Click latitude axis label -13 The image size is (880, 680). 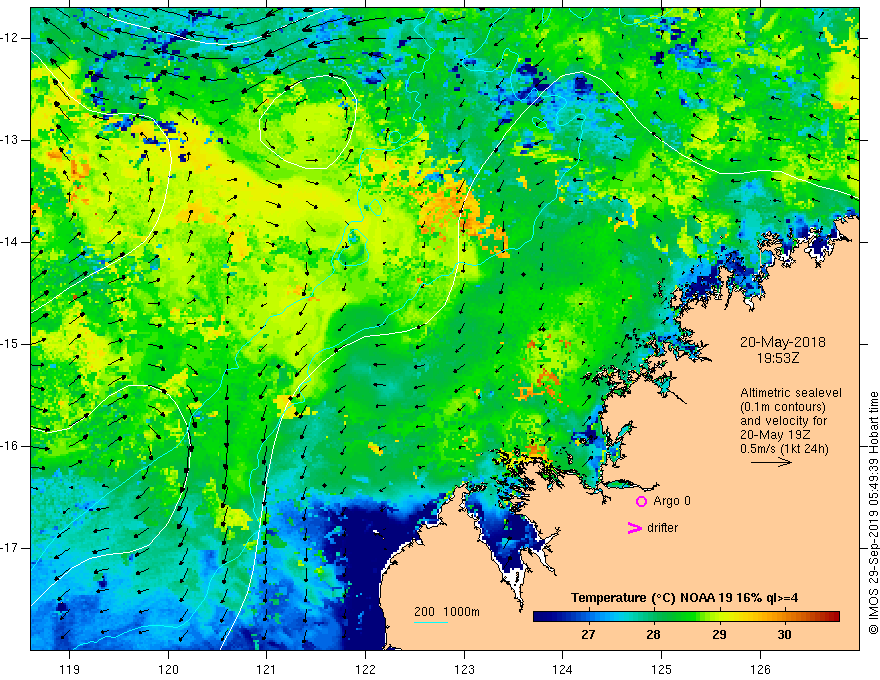point(11,140)
